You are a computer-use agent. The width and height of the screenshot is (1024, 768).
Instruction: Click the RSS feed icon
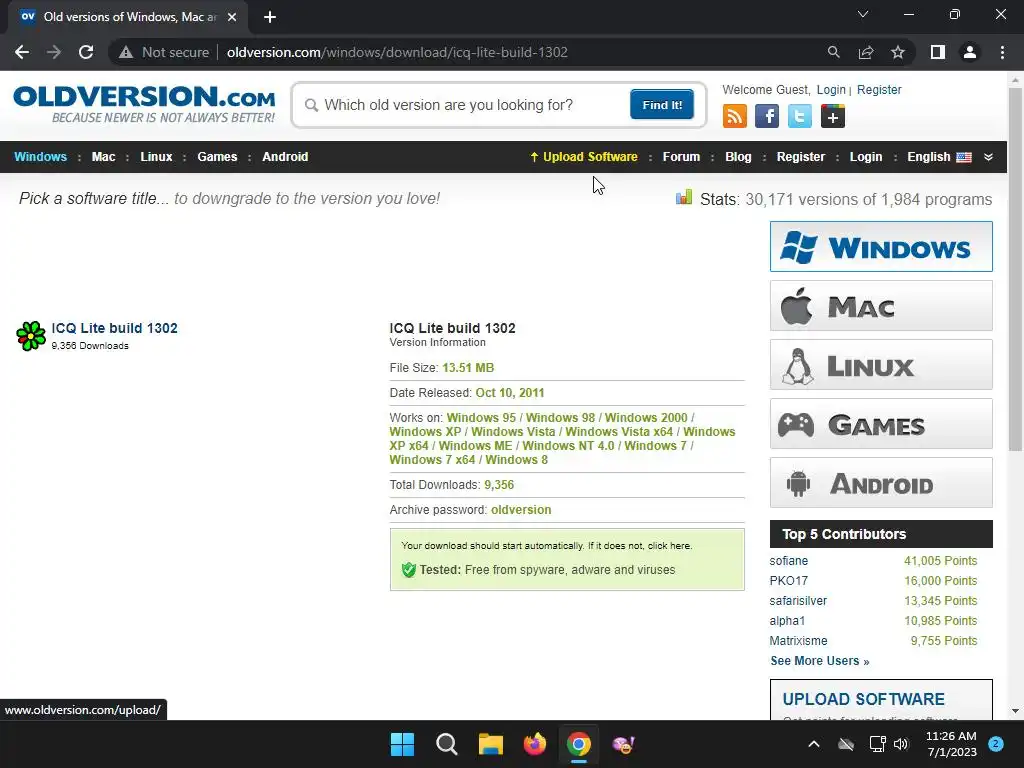(x=735, y=116)
